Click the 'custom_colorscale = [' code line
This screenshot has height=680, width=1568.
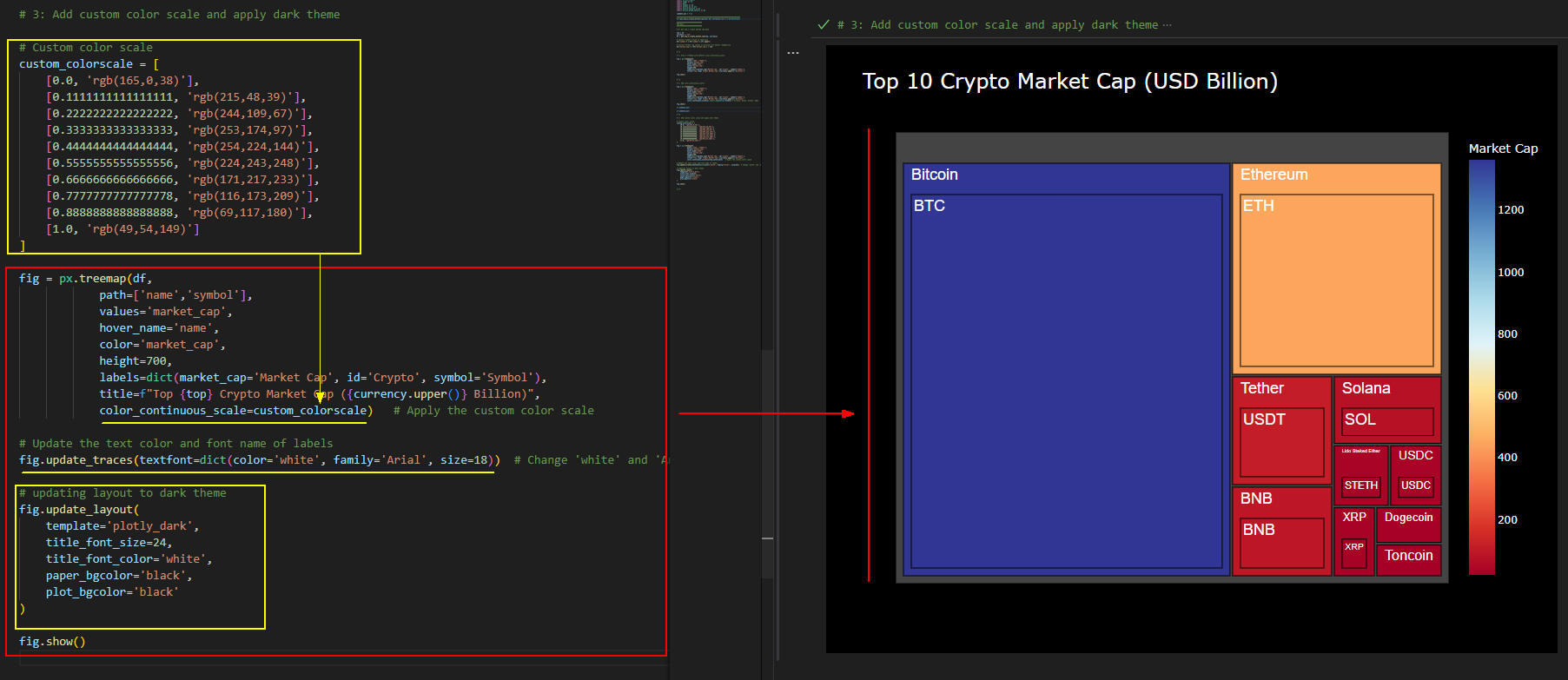(89, 64)
